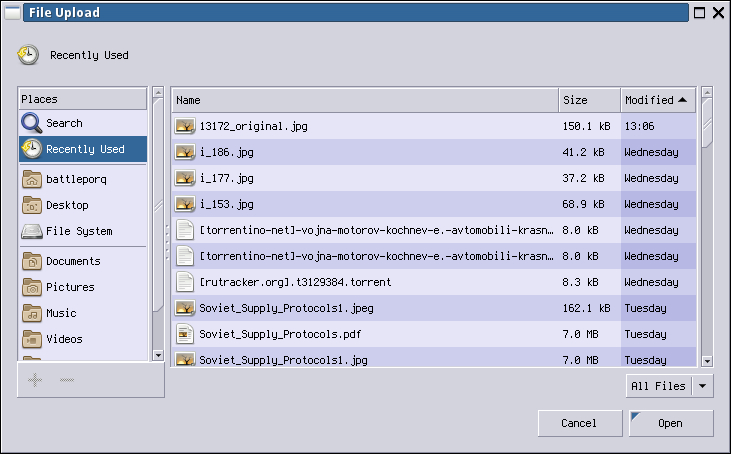Click the image icon of i_153.jpg

pyautogui.click(x=185, y=204)
